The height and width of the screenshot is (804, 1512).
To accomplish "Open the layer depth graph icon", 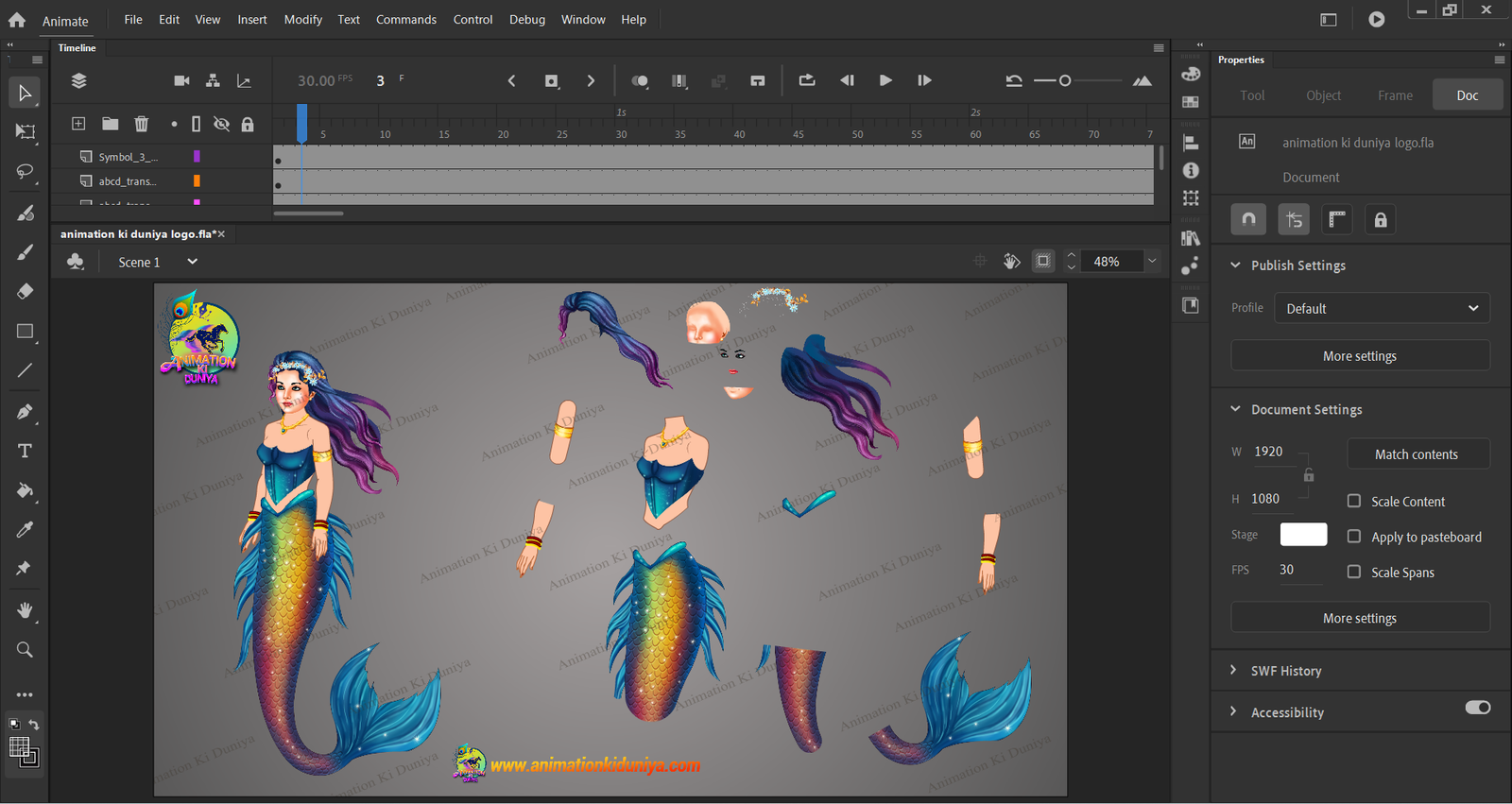I will point(244,81).
